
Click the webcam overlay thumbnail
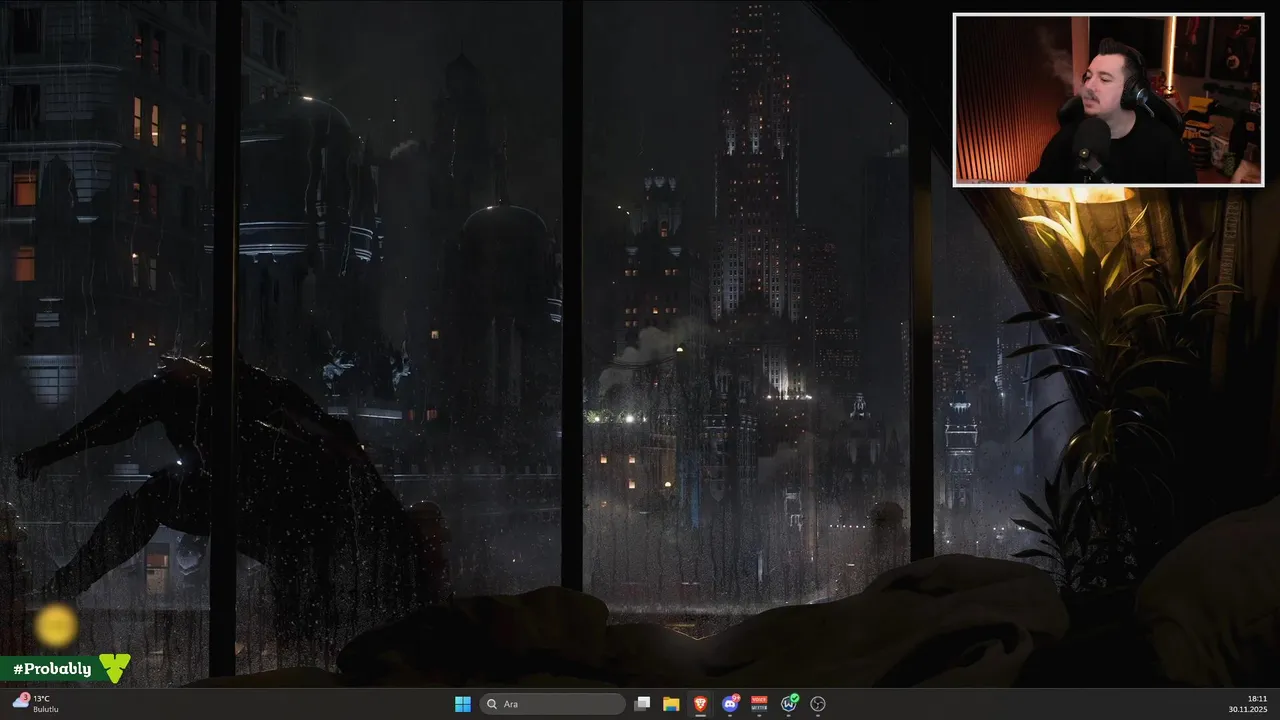[1108, 100]
